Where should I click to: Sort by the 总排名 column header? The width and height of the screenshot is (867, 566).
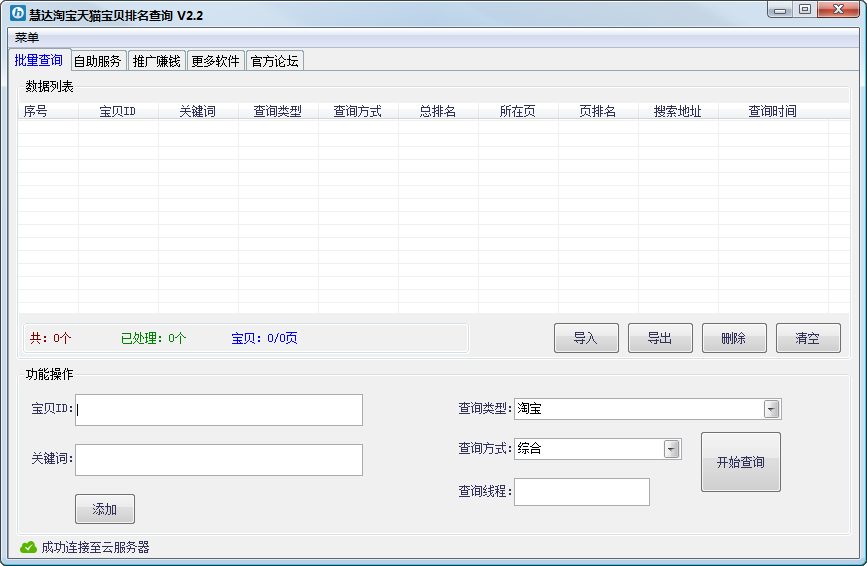(x=438, y=111)
